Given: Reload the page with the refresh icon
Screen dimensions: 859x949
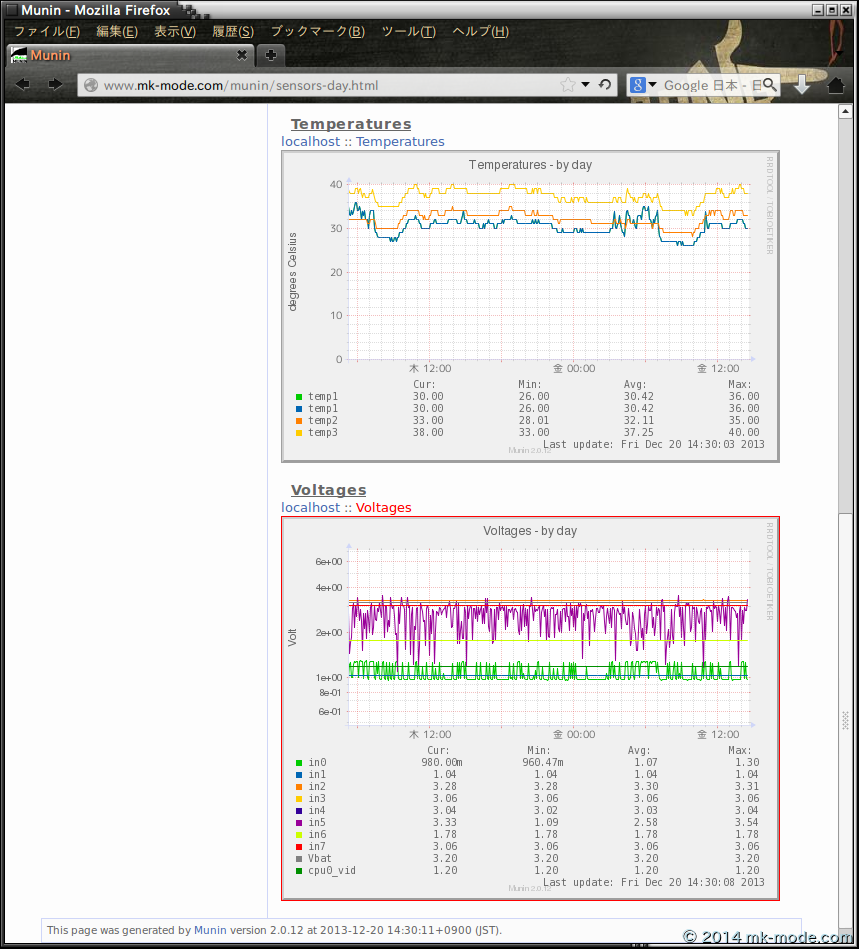Looking at the screenshot, I should pos(605,85).
